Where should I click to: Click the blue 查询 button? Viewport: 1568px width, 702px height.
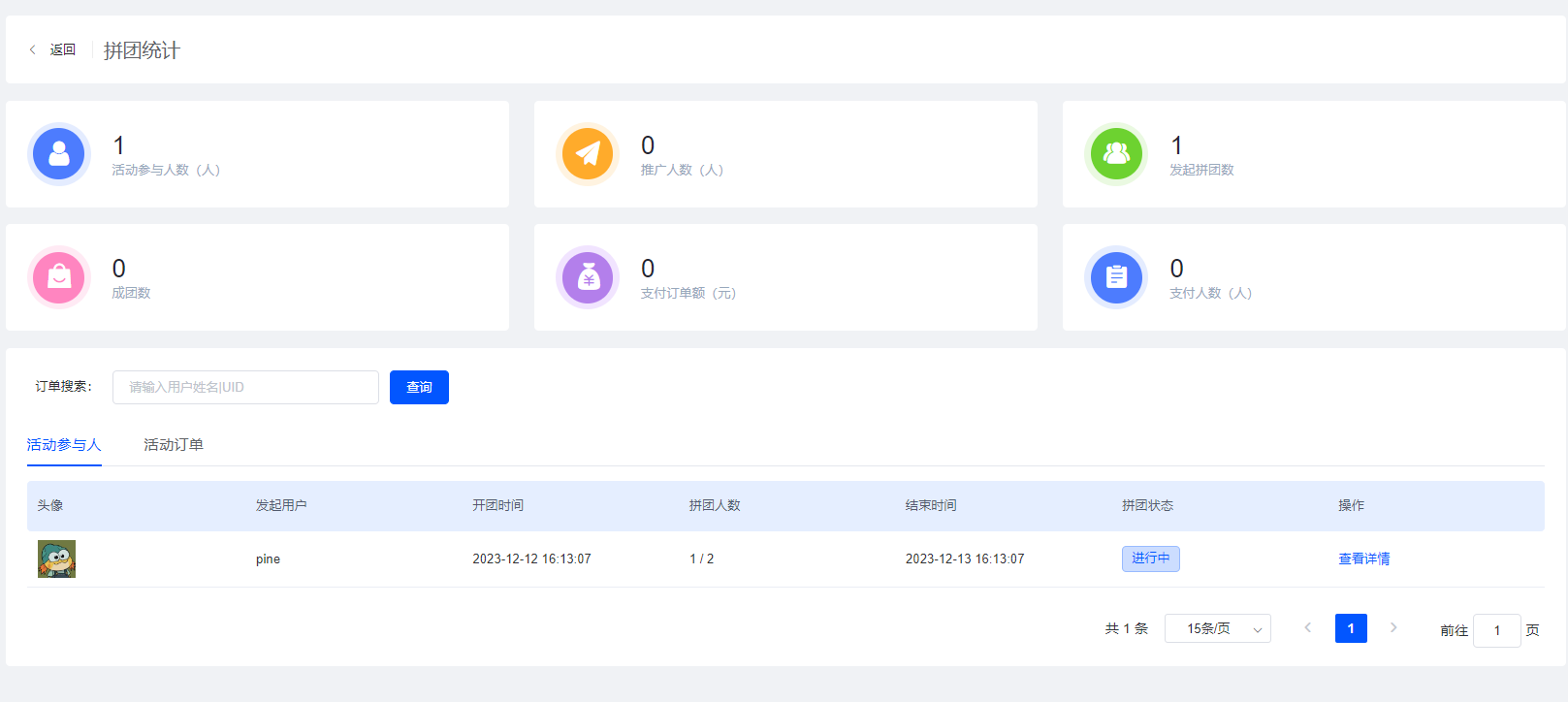pyautogui.click(x=419, y=387)
